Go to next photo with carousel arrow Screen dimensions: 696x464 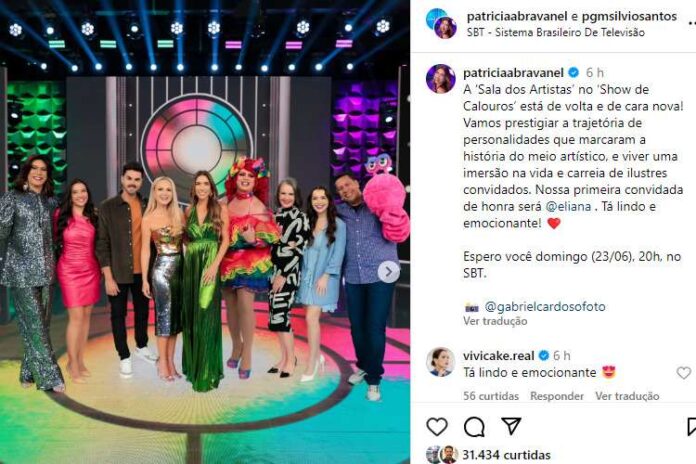point(388,272)
